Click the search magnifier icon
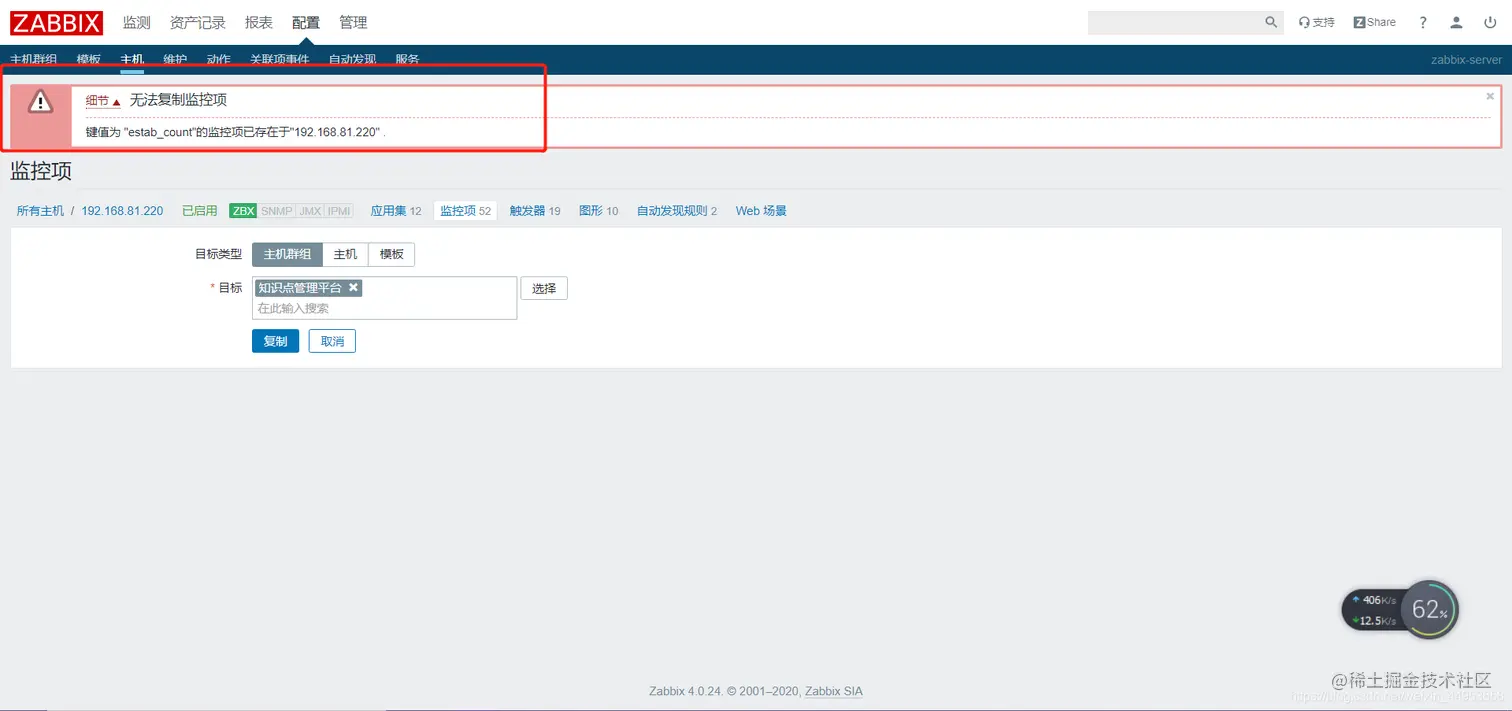 (1271, 22)
